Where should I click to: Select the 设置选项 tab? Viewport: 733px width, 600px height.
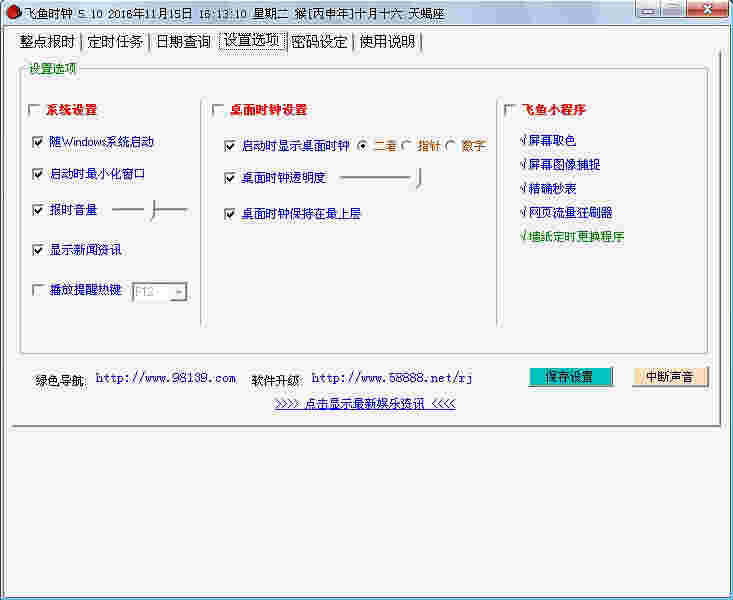tap(252, 41)
